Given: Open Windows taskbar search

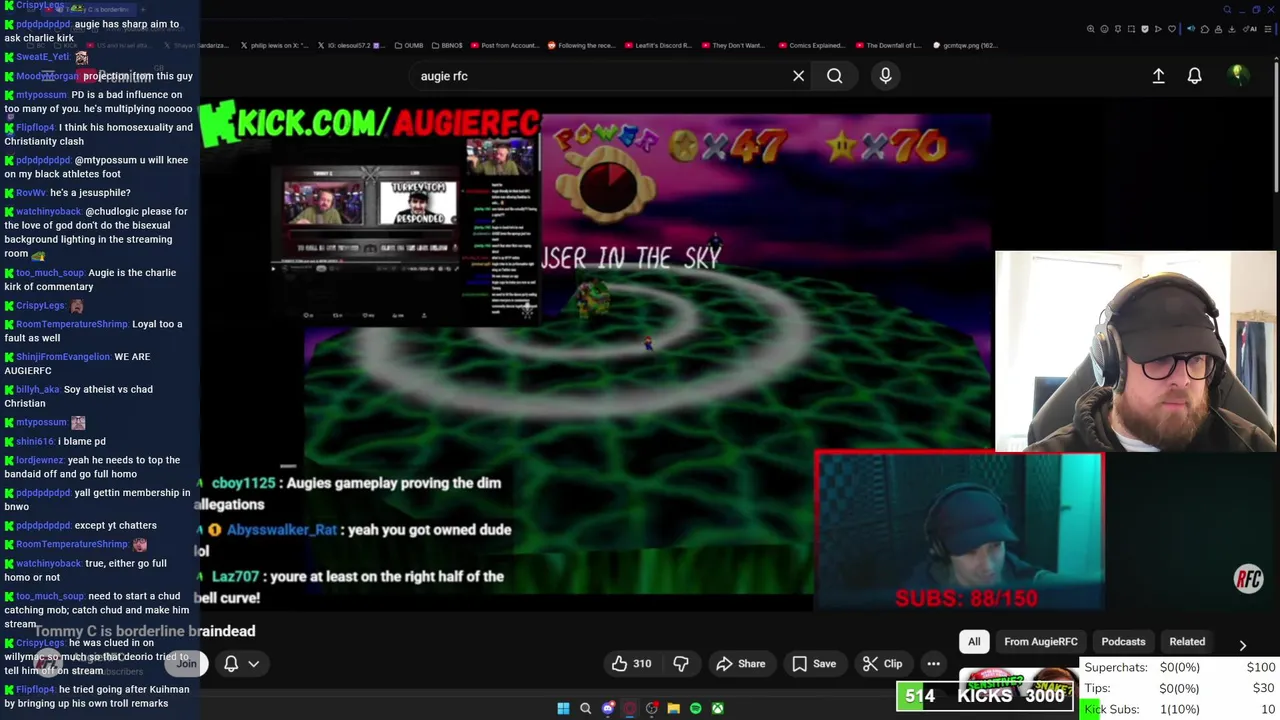Looking at the screenshot, I should [x=585, y=708].
